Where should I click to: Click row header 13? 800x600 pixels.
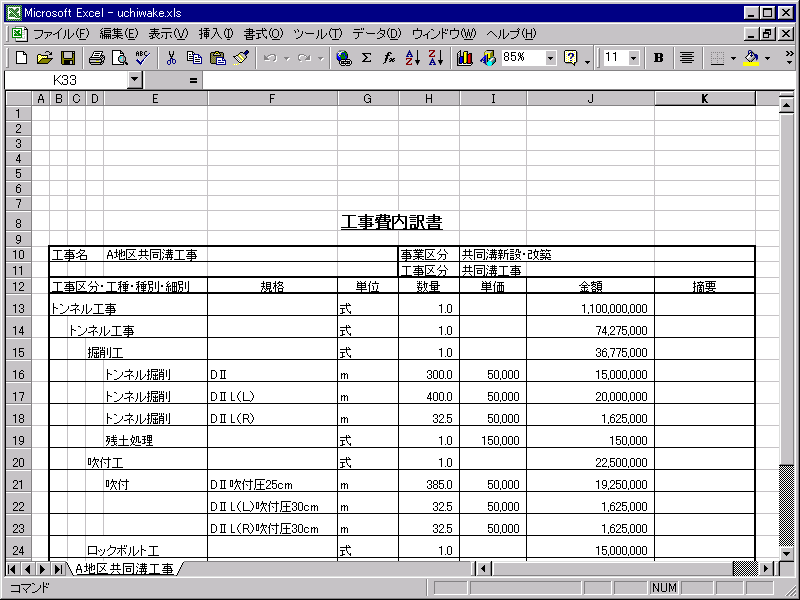(19, 308)
